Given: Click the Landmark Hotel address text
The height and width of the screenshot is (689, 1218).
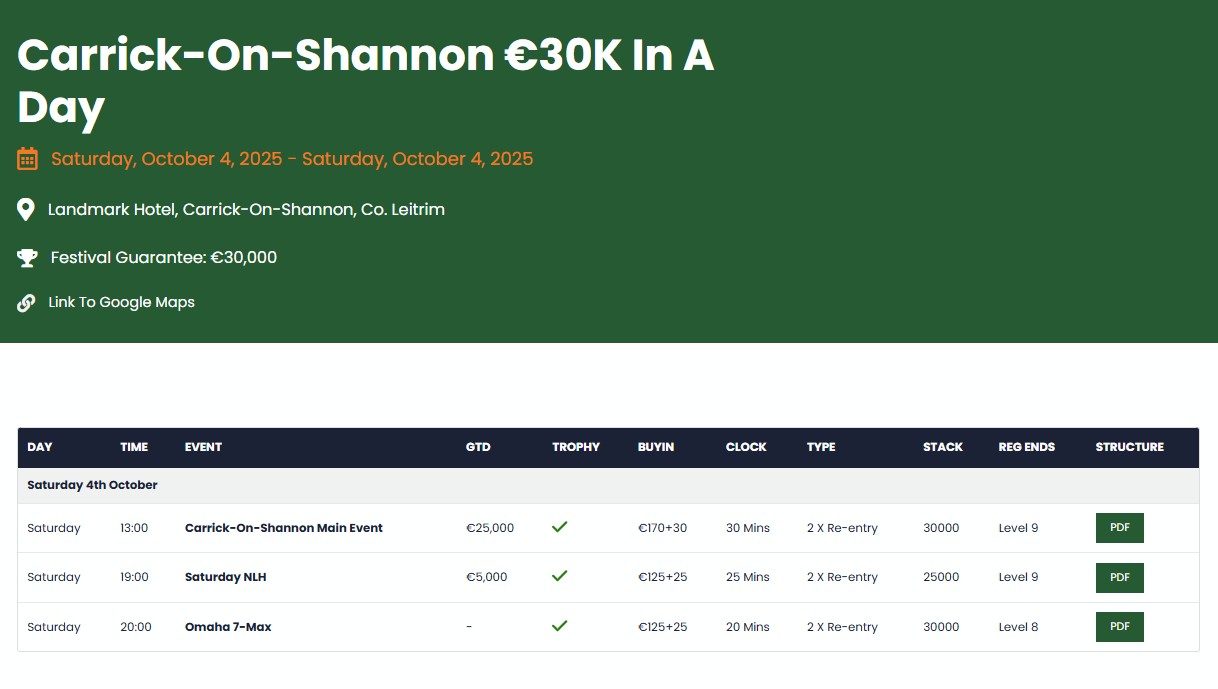Looking at the screenshot, I should [246, 210].
